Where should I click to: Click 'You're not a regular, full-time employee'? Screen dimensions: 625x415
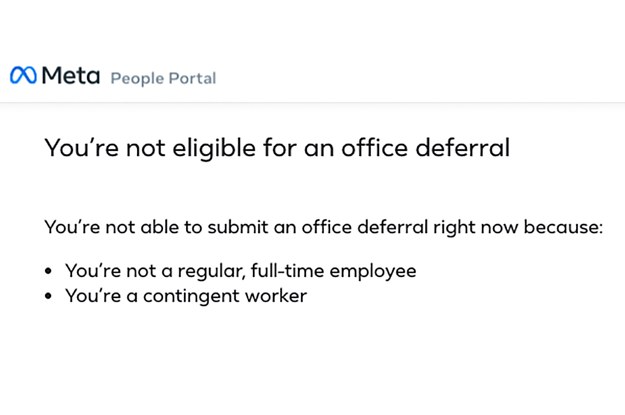coord(241,271)
